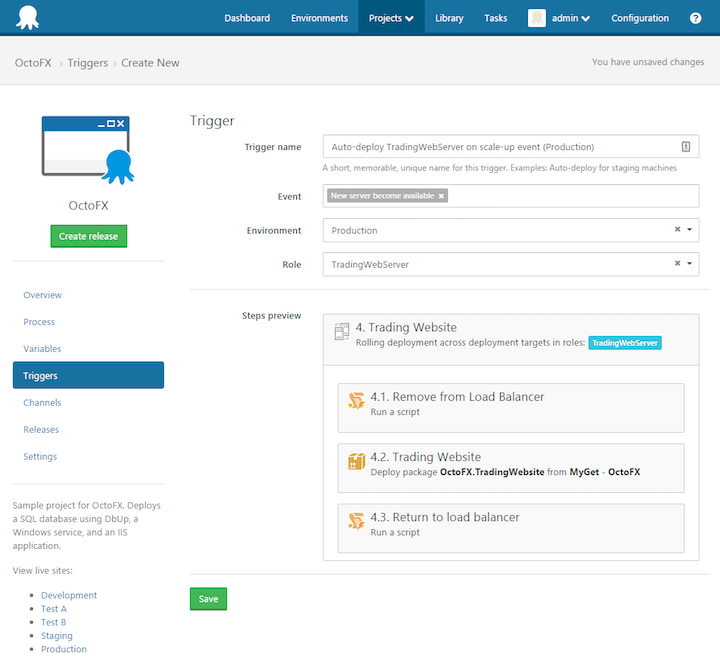Viewport: 720px width, 663px height.
Task: Go to the Dashboard menu item
Action: coord(247,18)
